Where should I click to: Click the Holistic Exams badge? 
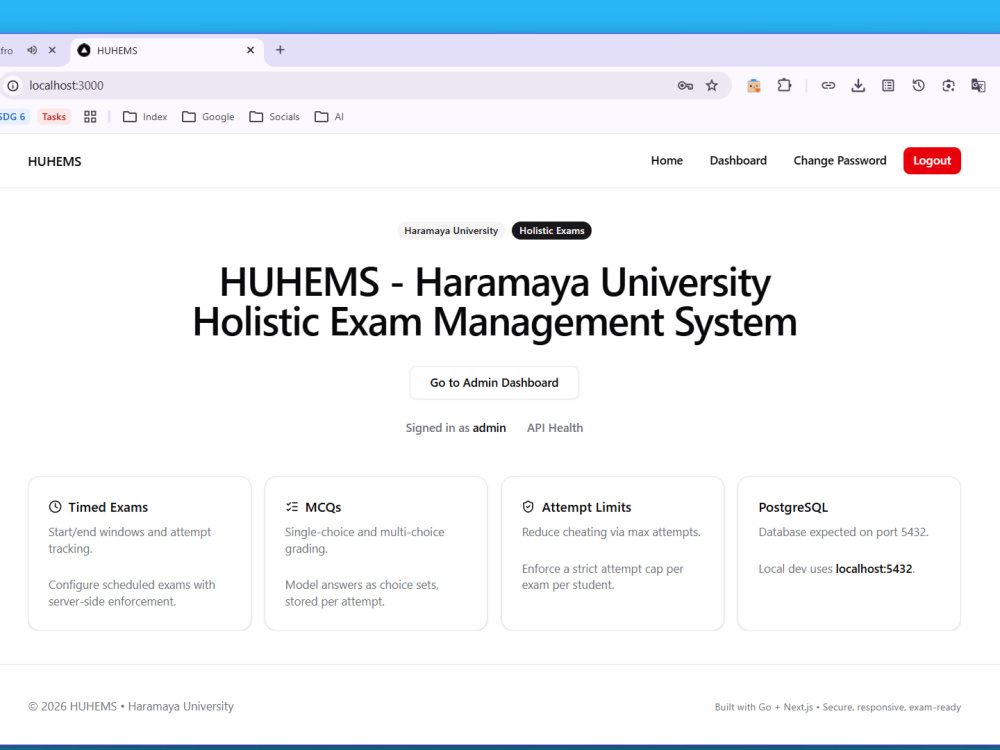click(552, 231)
